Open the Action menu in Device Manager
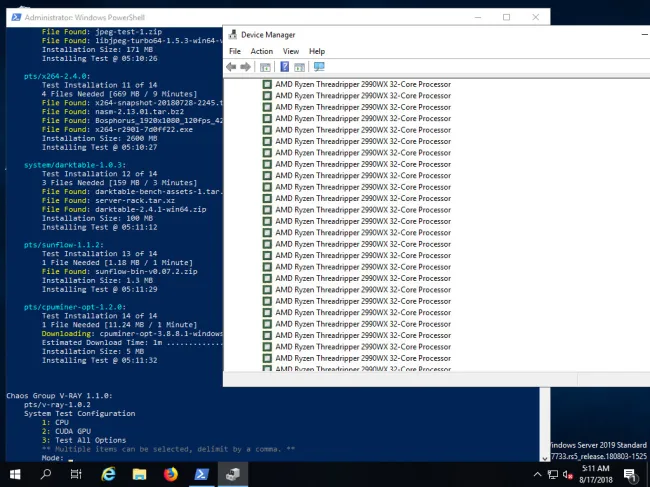 tap(262, 51)
